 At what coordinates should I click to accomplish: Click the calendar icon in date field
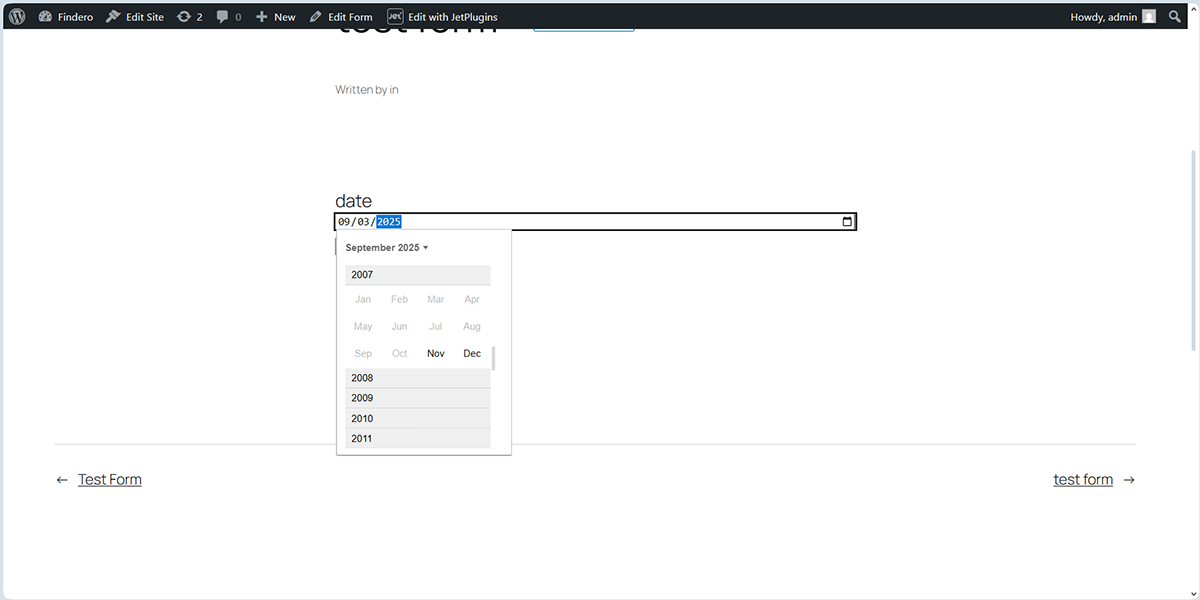point(847,222)
